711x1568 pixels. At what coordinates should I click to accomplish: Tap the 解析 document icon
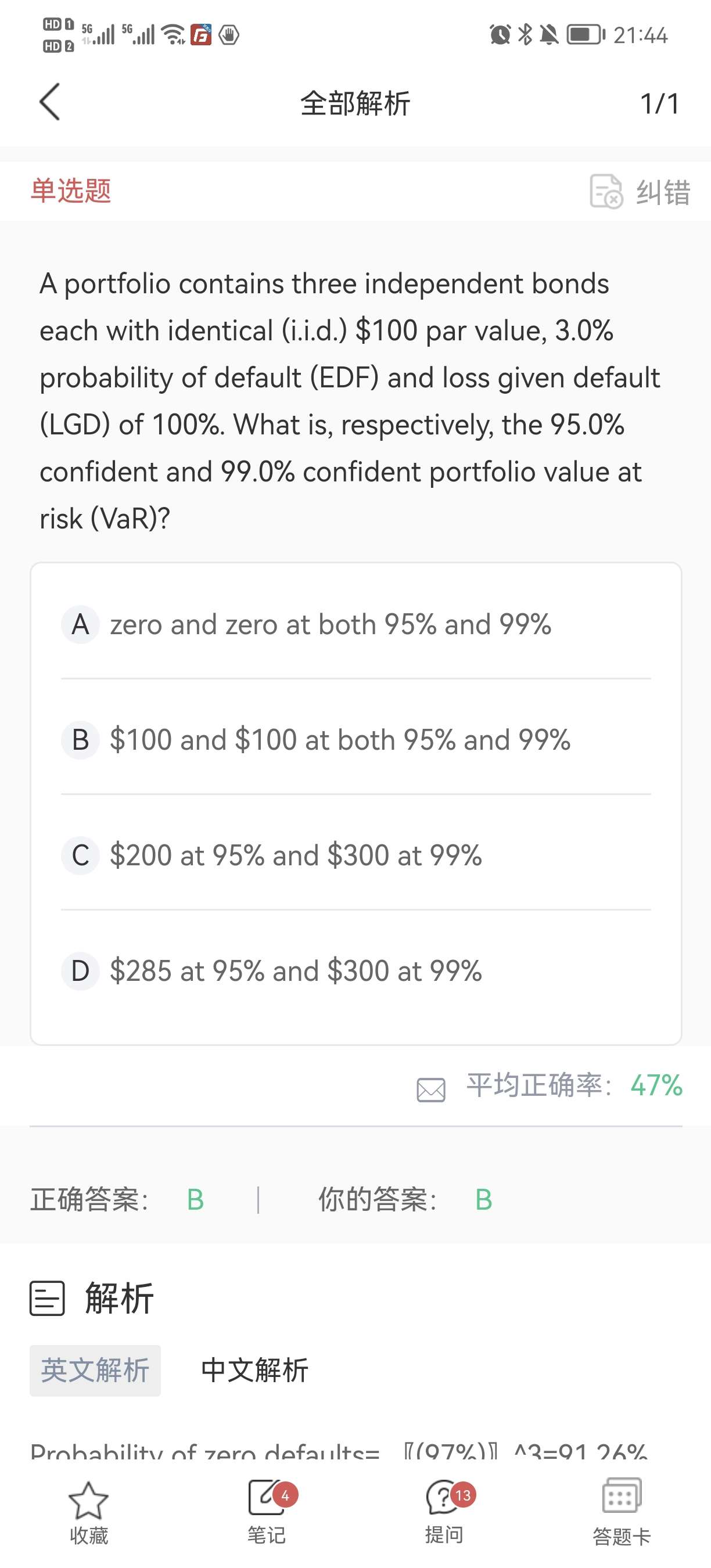pyautogui.click(x=47, y=1299)
